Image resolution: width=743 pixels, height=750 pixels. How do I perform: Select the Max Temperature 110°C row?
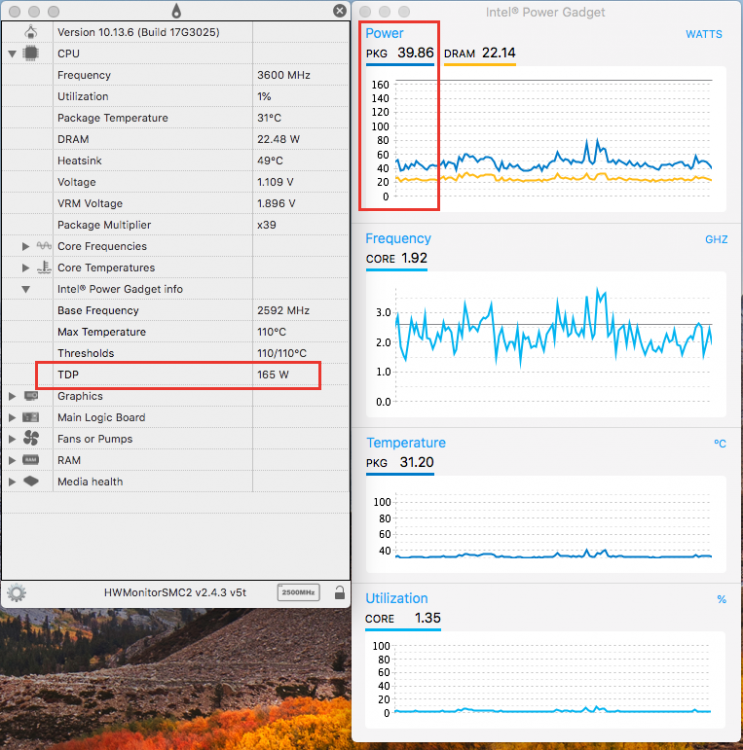tap(176, 332)
